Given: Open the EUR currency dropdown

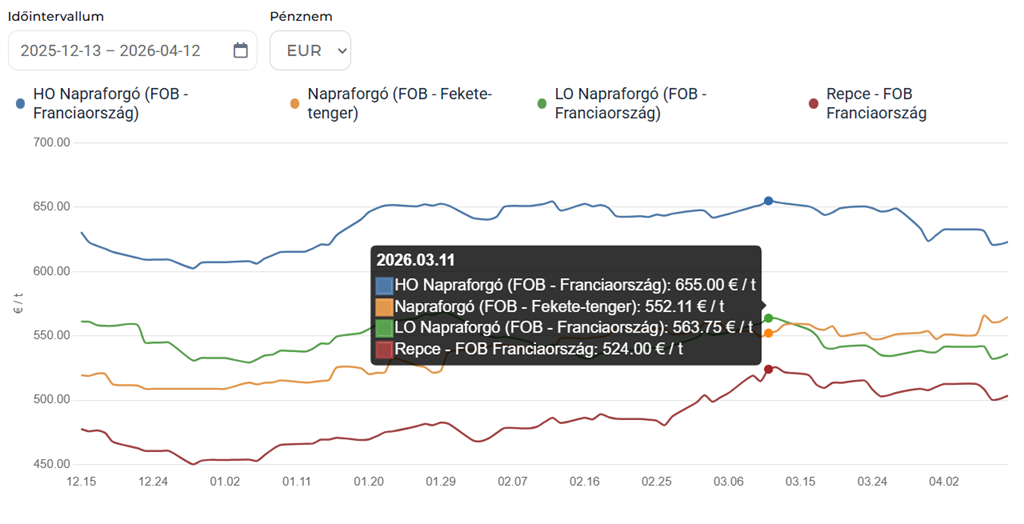Looking at the screenshot, I should (x=310, y=51).
